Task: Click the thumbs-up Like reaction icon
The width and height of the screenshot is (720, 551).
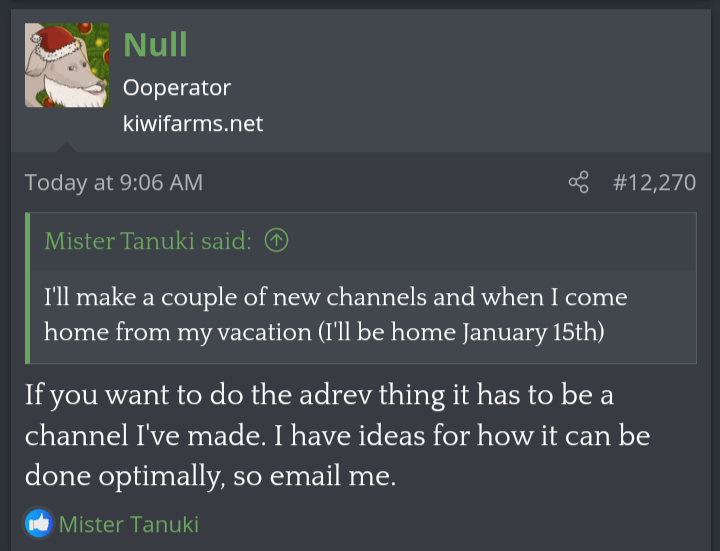Action: click(38, 523)
